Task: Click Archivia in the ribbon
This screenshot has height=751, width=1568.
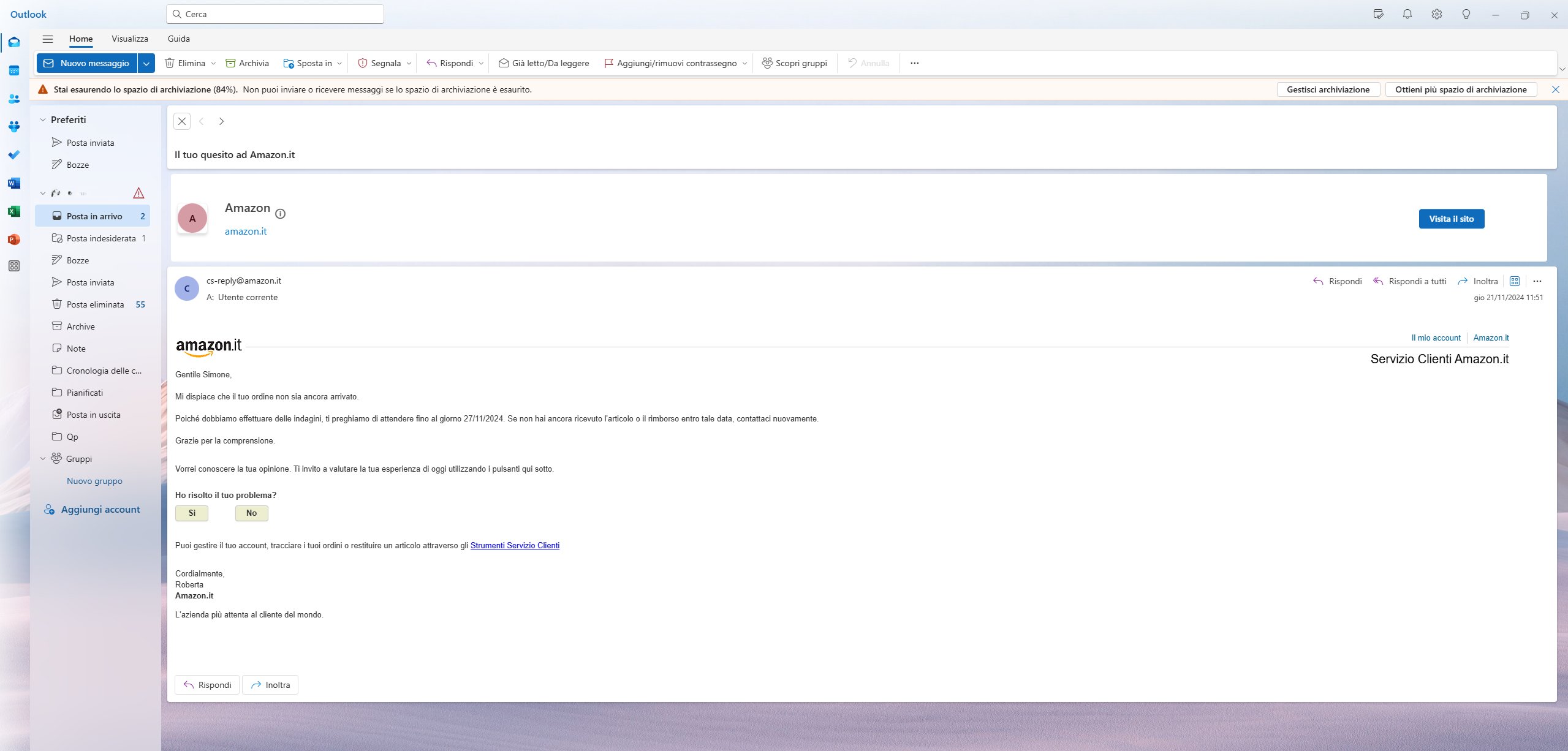Action: click(x=248, y=63)
